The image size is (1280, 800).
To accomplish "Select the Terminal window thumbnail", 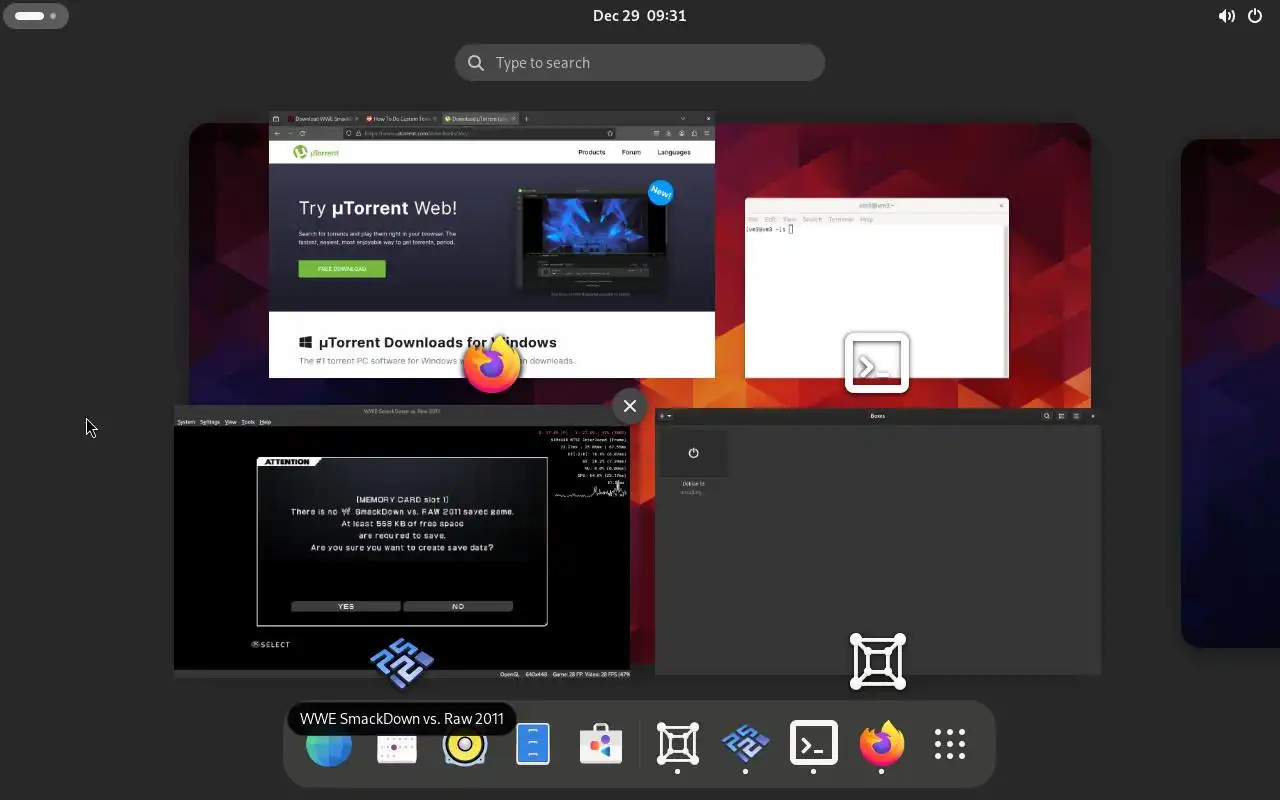I will [877, 288].
